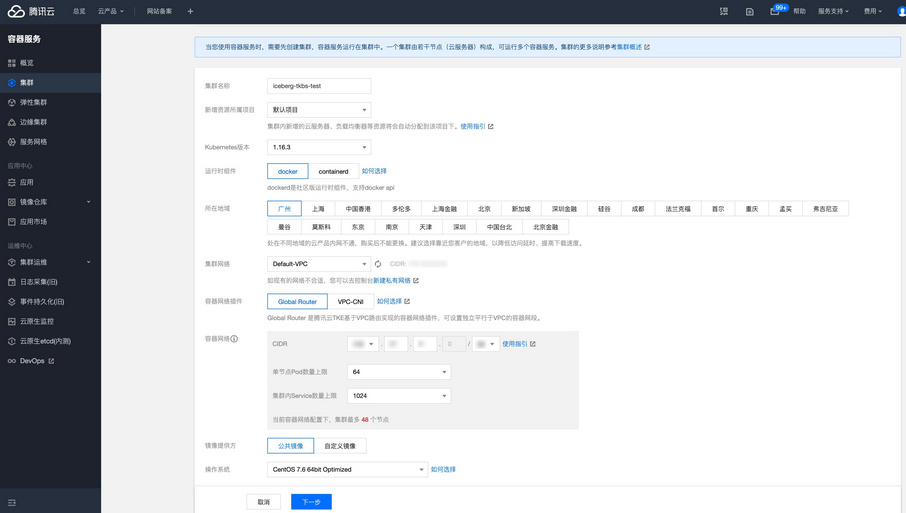Select 中国台北 region
The image size is (906, 513).
click(x=499, y=227)
